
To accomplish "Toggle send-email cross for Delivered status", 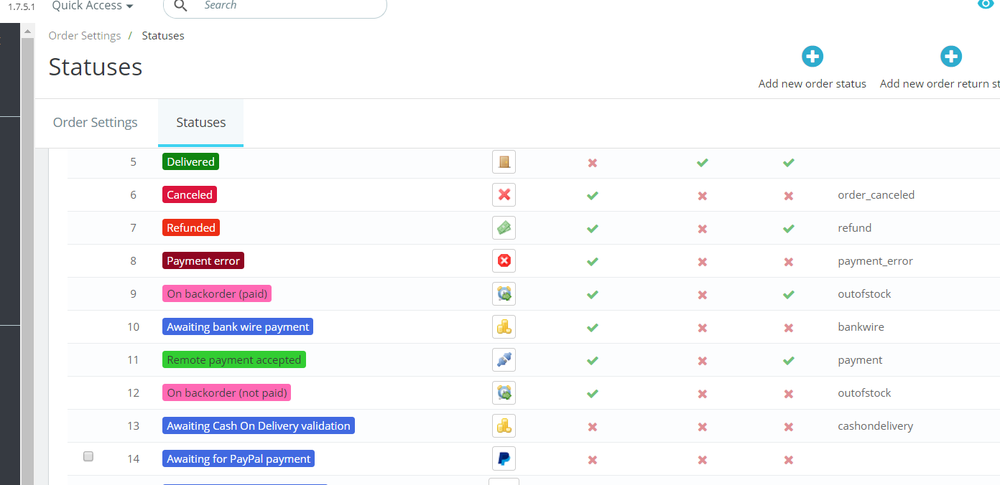I will [592, 163].
